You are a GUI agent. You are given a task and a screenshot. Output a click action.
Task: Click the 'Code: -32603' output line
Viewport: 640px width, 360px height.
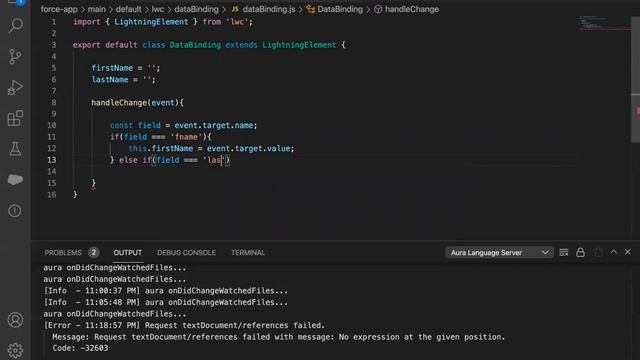(80, 348)
